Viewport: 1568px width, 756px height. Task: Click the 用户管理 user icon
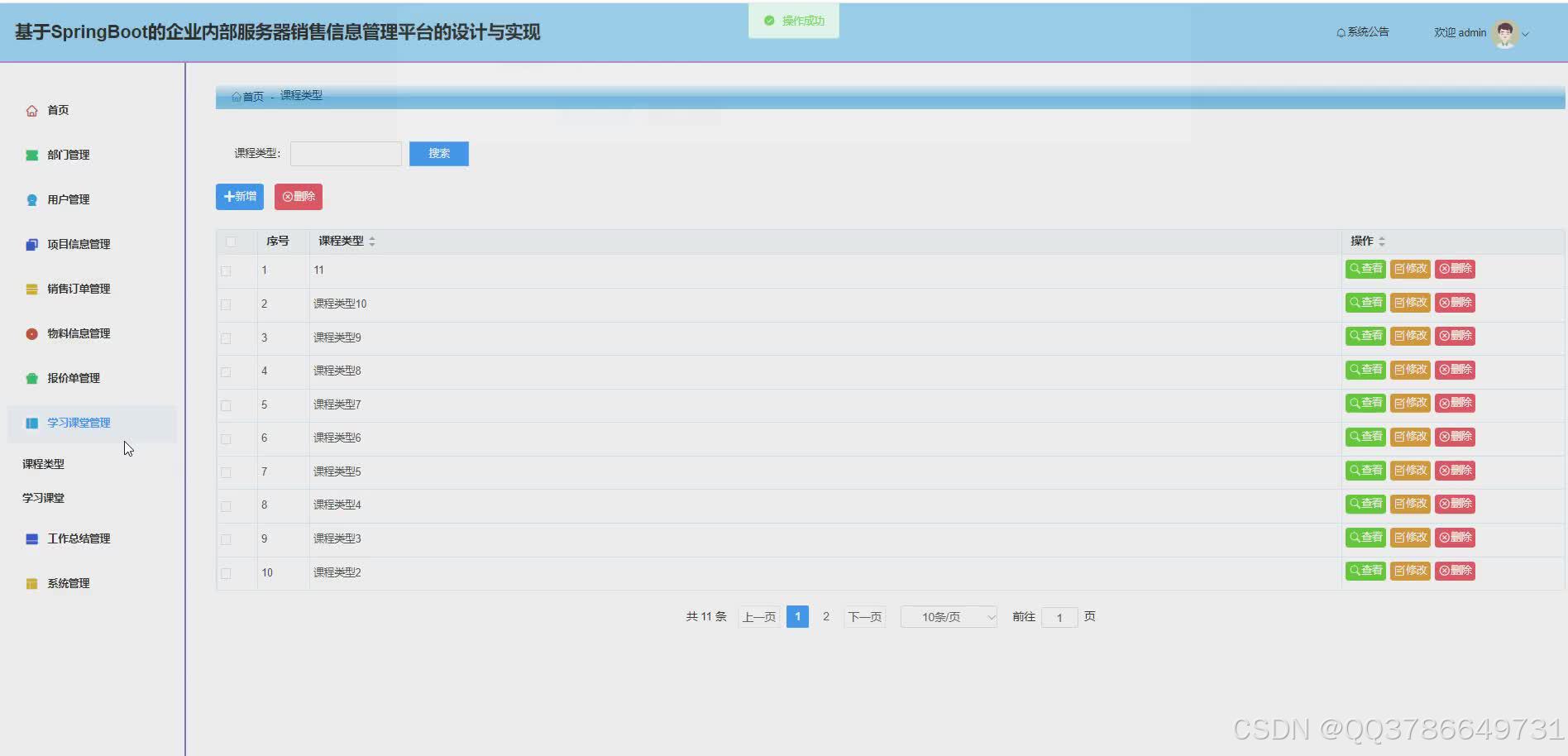point(31,200)
